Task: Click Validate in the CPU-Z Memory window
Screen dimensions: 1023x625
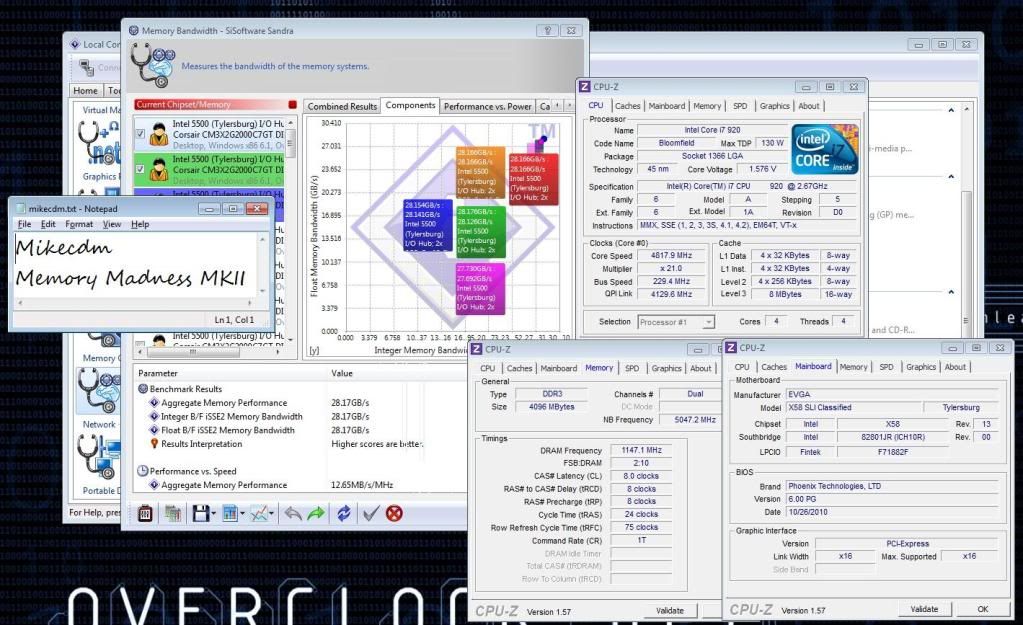Action: [x=669, y=611]
